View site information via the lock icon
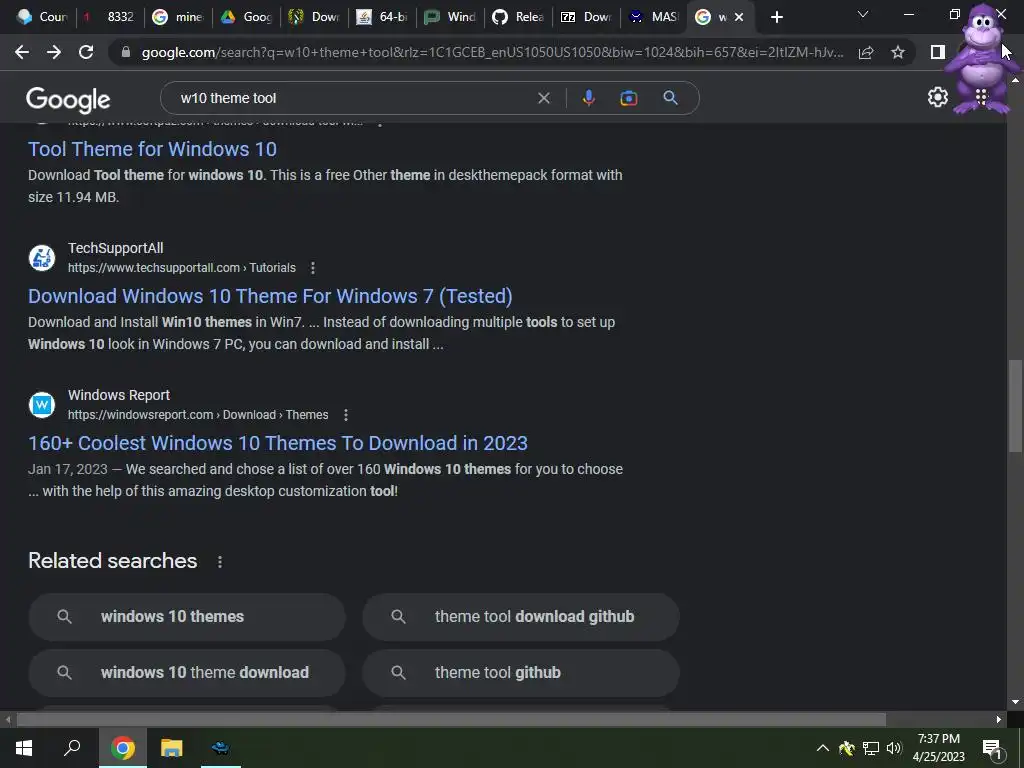 tap(126, 52)
